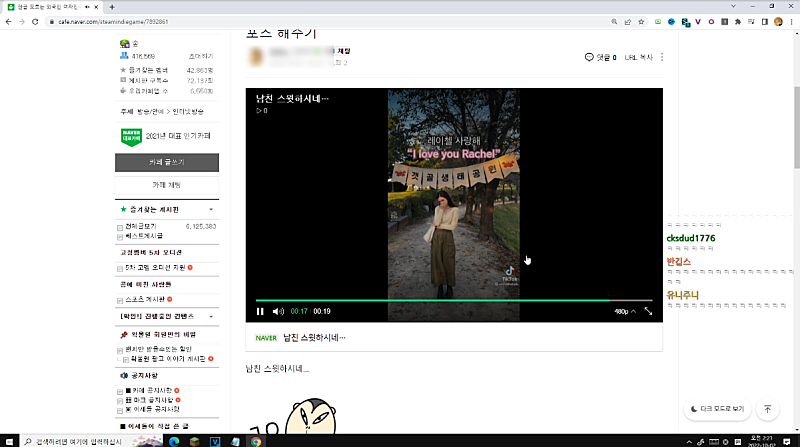800x447 pixels.
Task: Click Windows Start button
Action: 9,441
